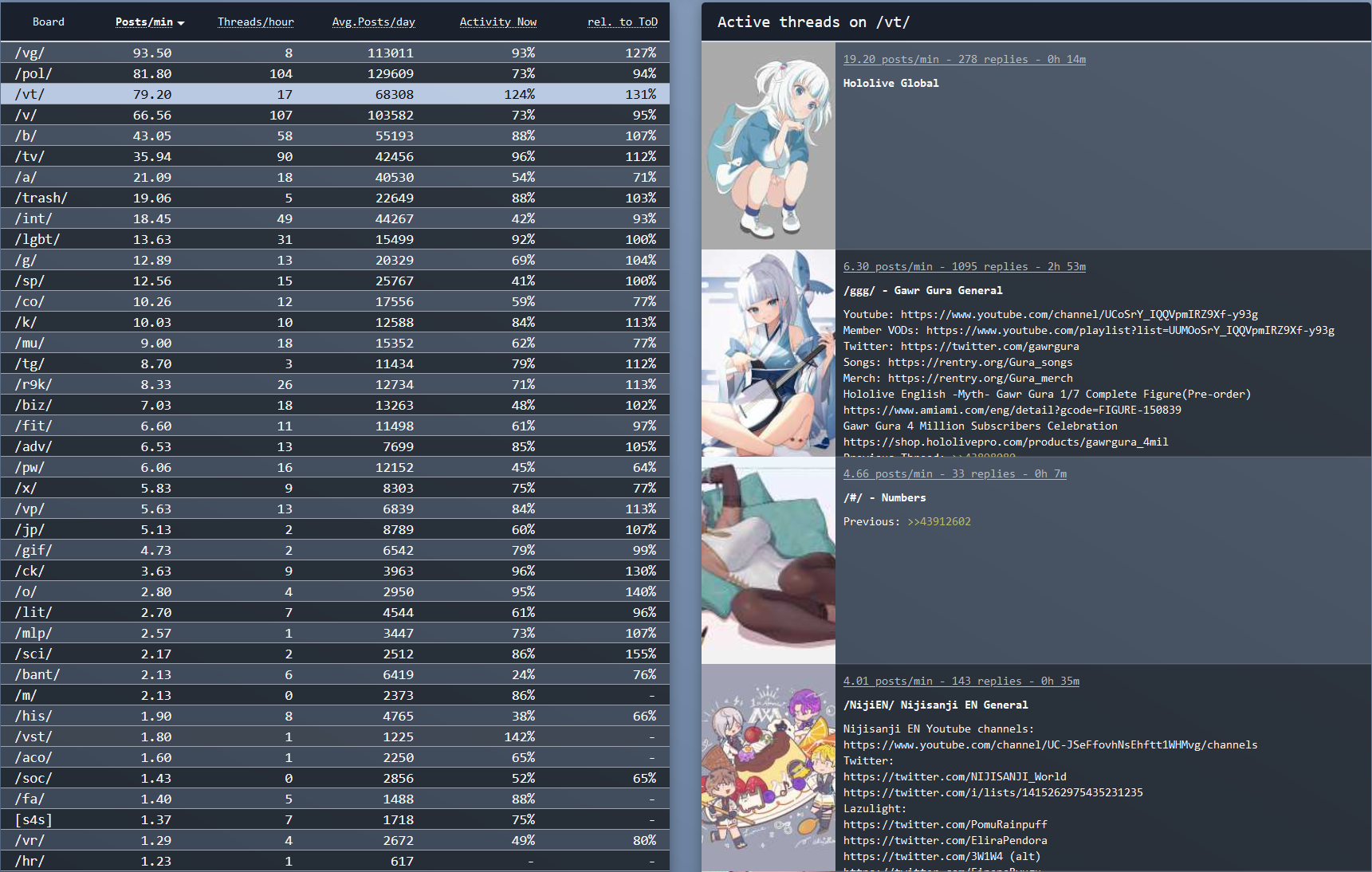Click the /NijiEN/ Nijisanji EN General title

point(936,705)
